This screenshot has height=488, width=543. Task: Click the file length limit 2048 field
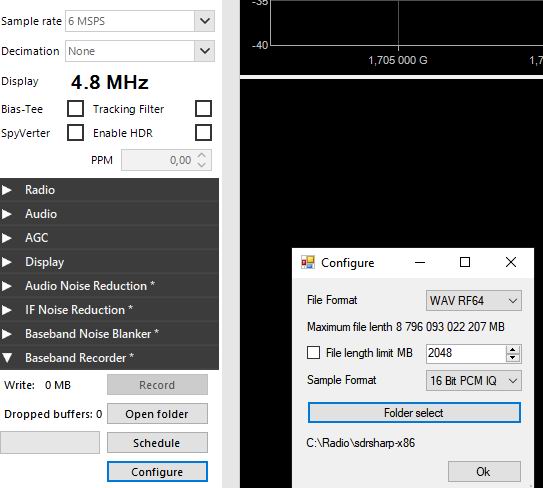(x=466, y=353)
